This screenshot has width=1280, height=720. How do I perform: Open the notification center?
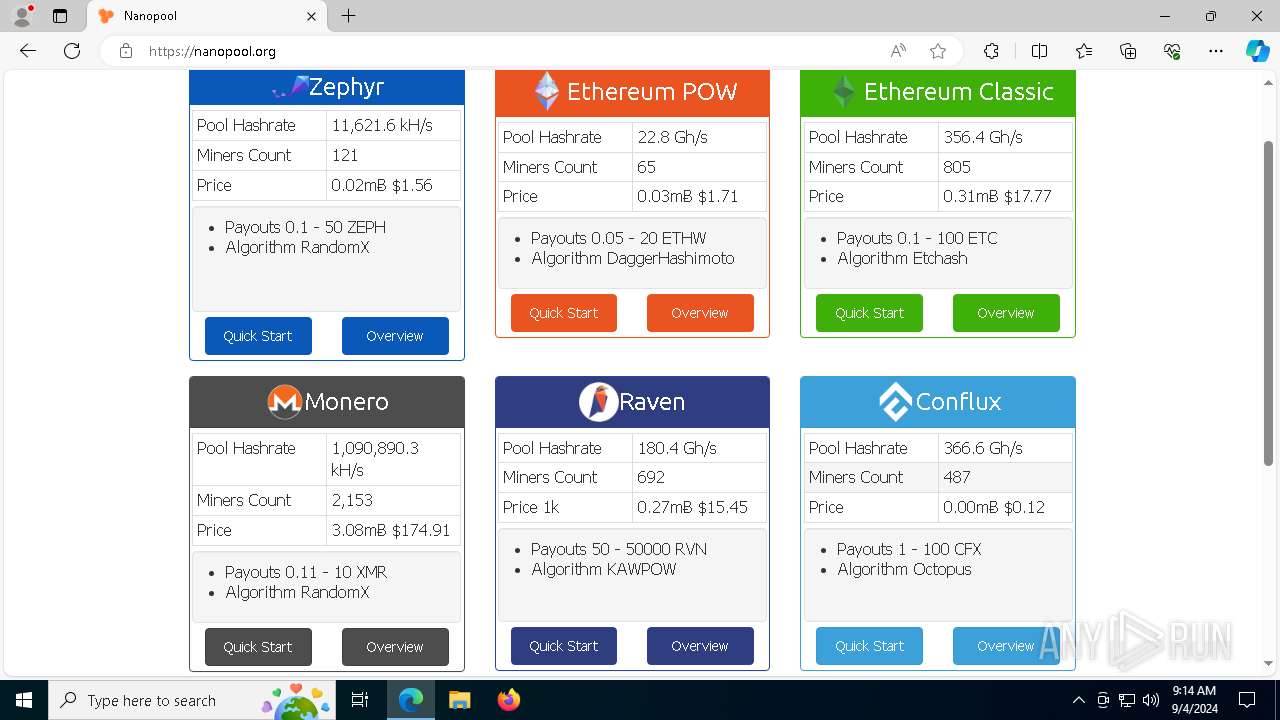1247,700
